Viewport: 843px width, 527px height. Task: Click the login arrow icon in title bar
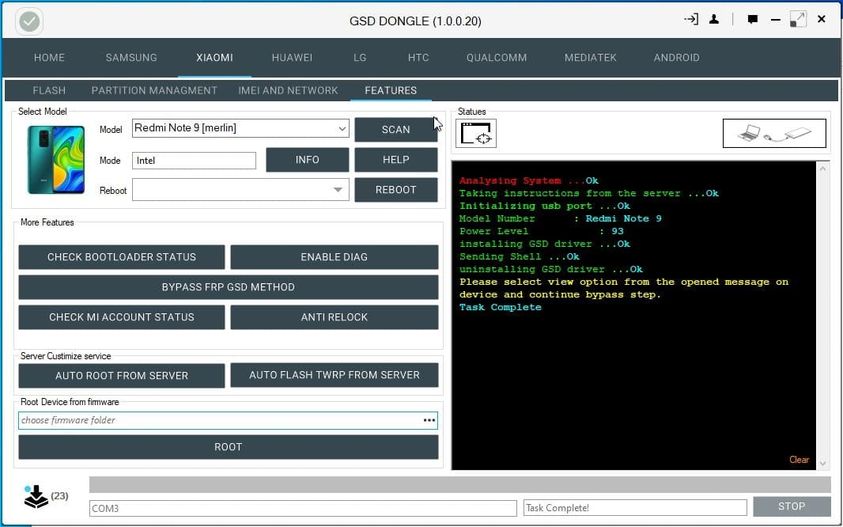coord(691,19)
